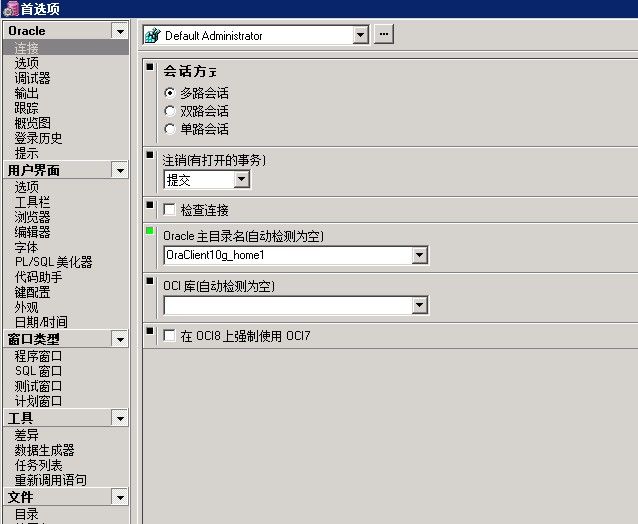Select 选项 under Oracle section
The image size is (638, 524).
coord(26,63)
